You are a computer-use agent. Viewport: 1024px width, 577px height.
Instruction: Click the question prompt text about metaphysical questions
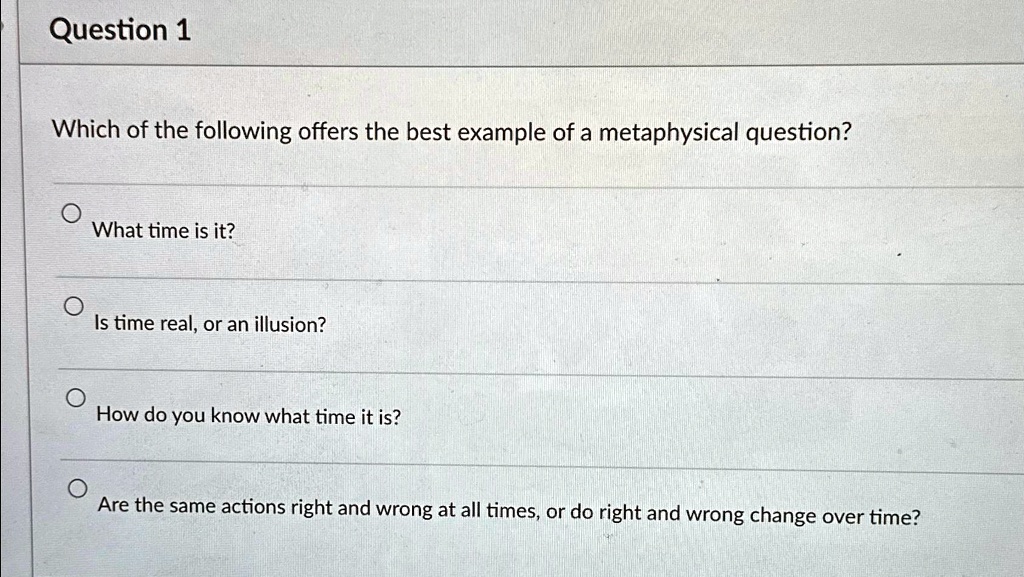pos(450,131)
